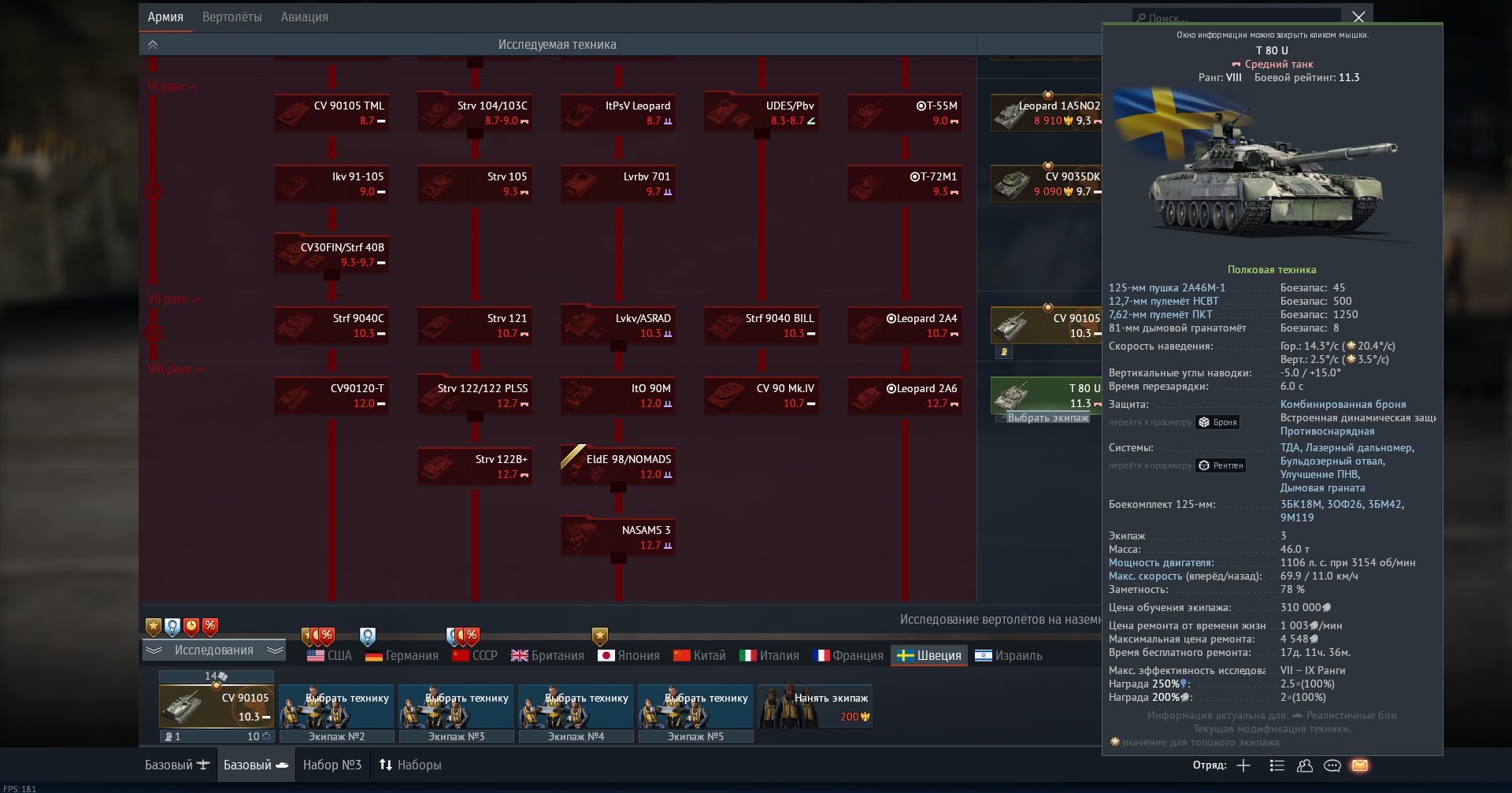Click the percent discount badge above СССР

tap(471, 635)
